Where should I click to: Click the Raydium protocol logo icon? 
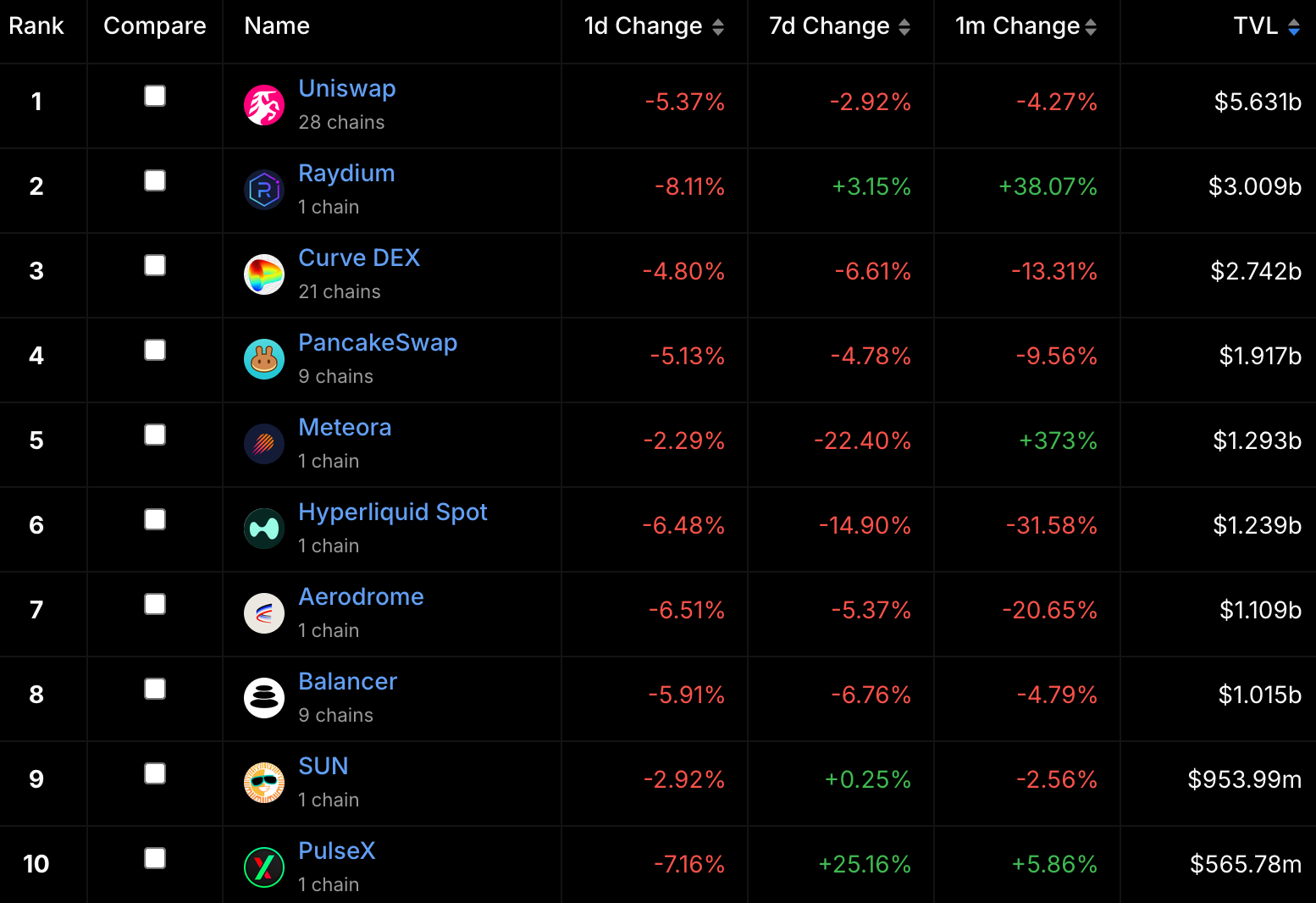264,190
